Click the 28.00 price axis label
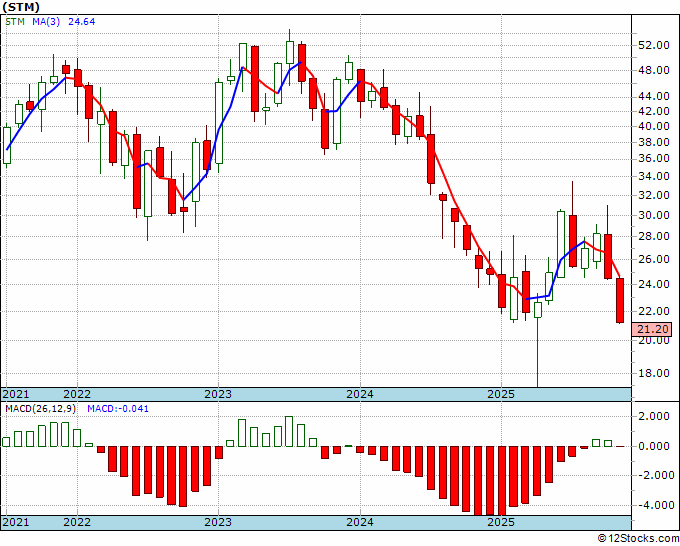The height and width of the screenshot is (546, 680). pyautogui.click(x=654, y=236)
